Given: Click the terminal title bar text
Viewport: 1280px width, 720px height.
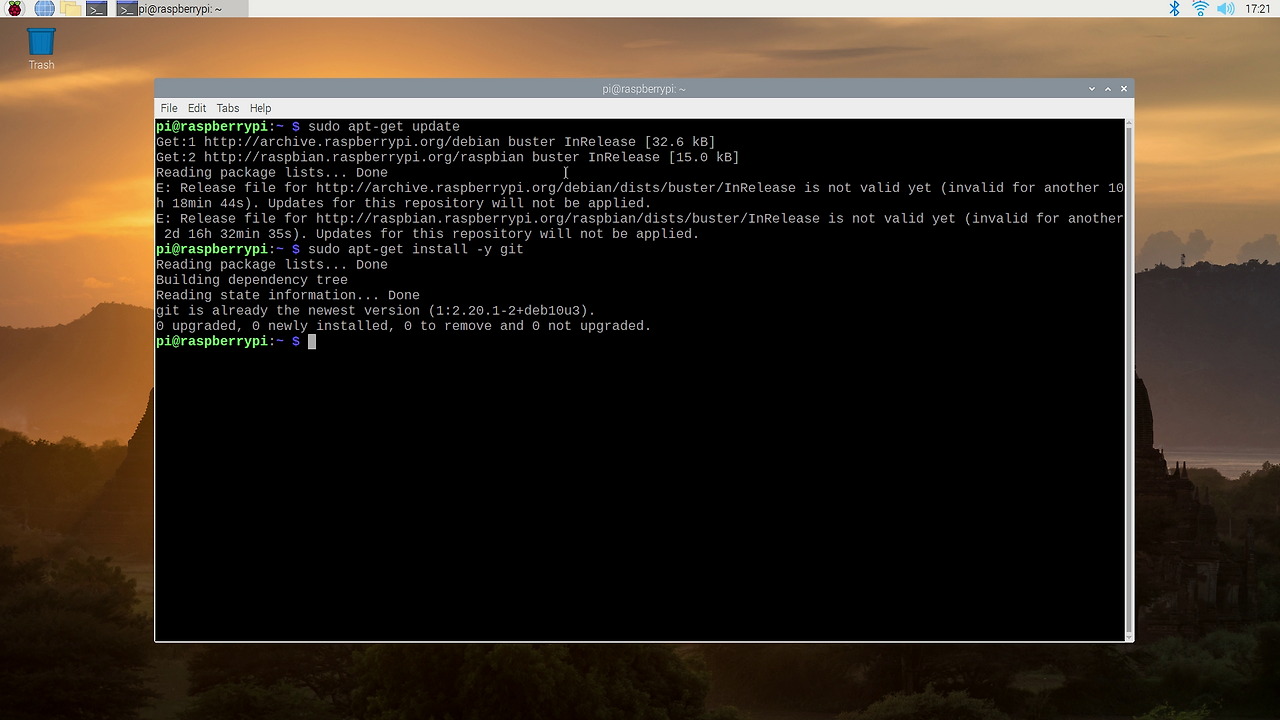Looking at the screenshot, I should point(644,89).
